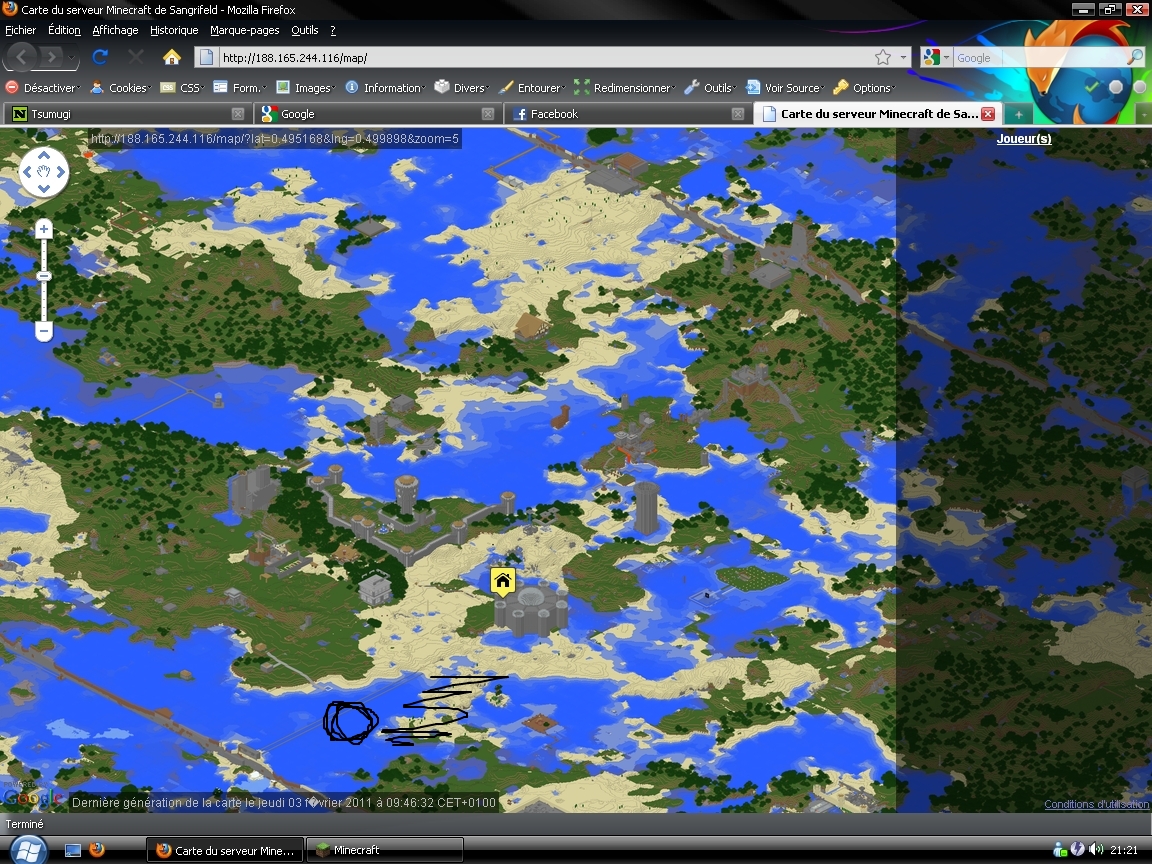
Task: Open the Désactiver dropdown in developer toolbar
Action: click(x=43, y=87)
